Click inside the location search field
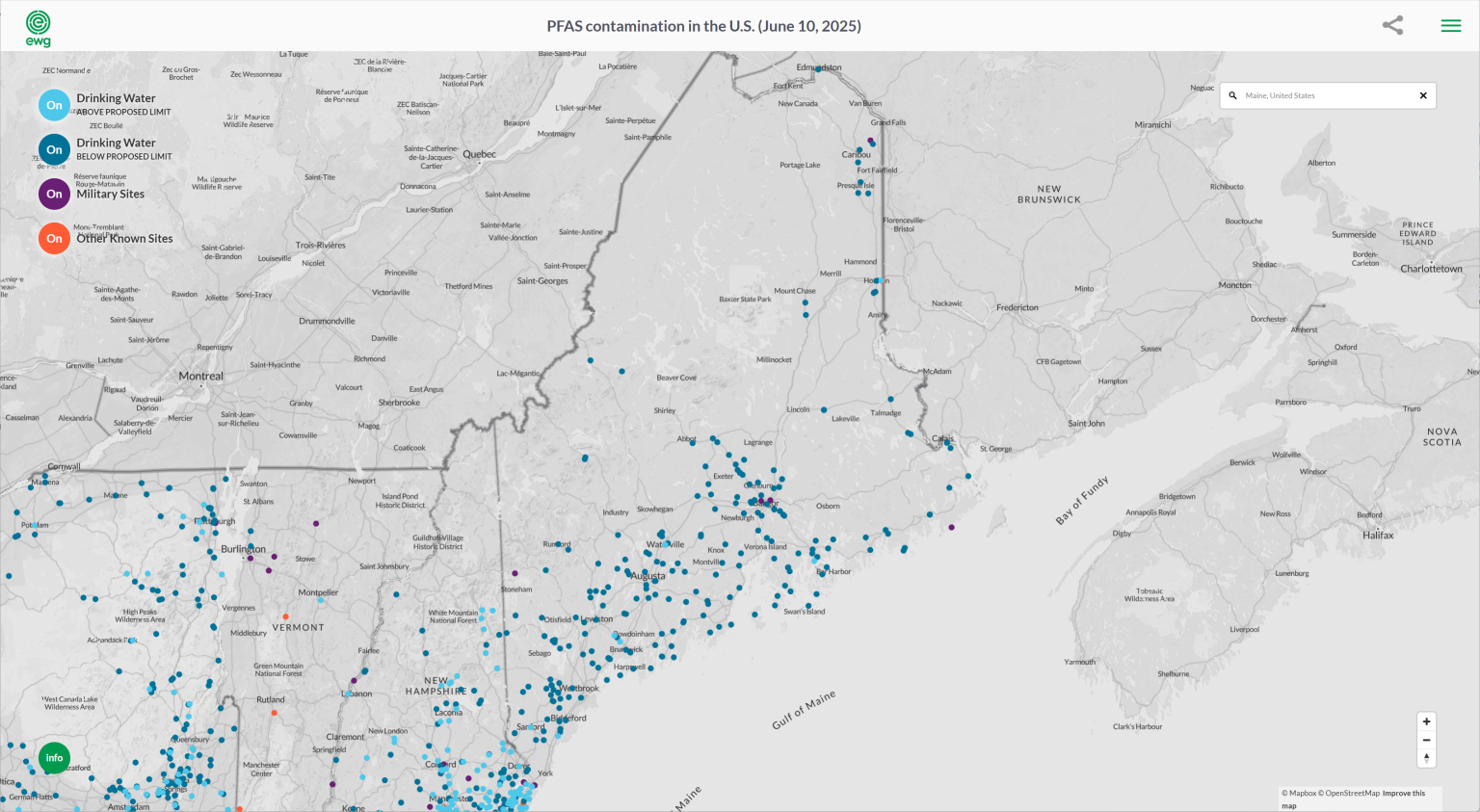This screenshot has width=1480, height=812. [x=1320, y=95]
